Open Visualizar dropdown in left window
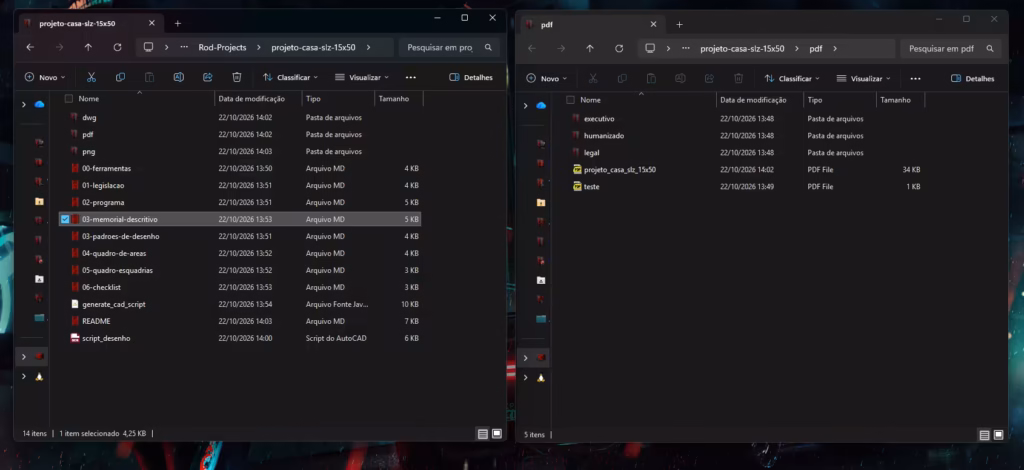 (362, 77)
